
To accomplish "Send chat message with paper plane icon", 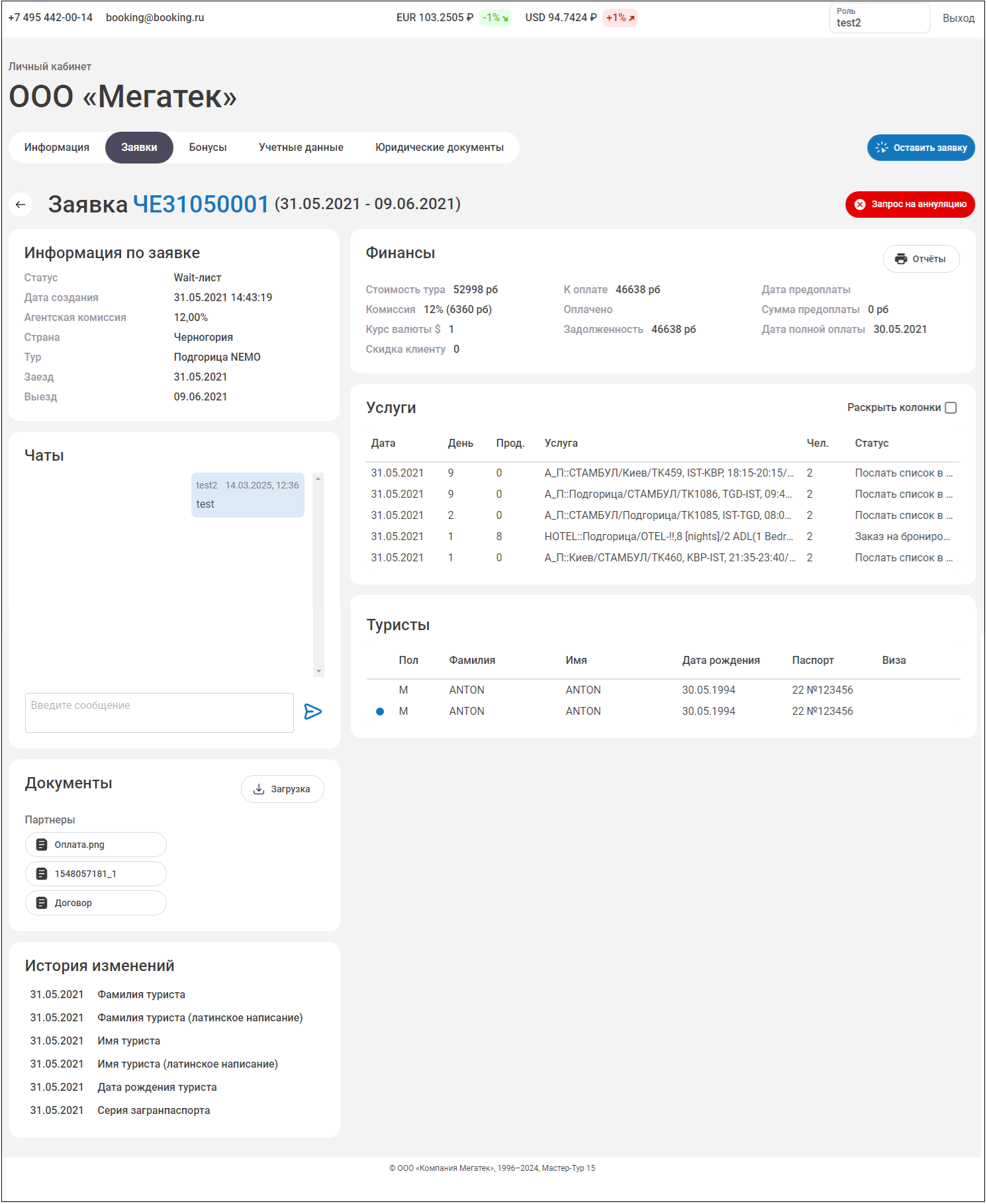I will pos(312,712).
